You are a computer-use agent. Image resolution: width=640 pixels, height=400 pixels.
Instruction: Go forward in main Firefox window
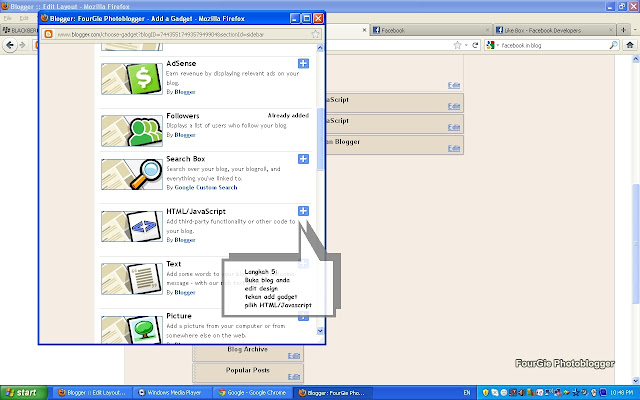[23, 45]
